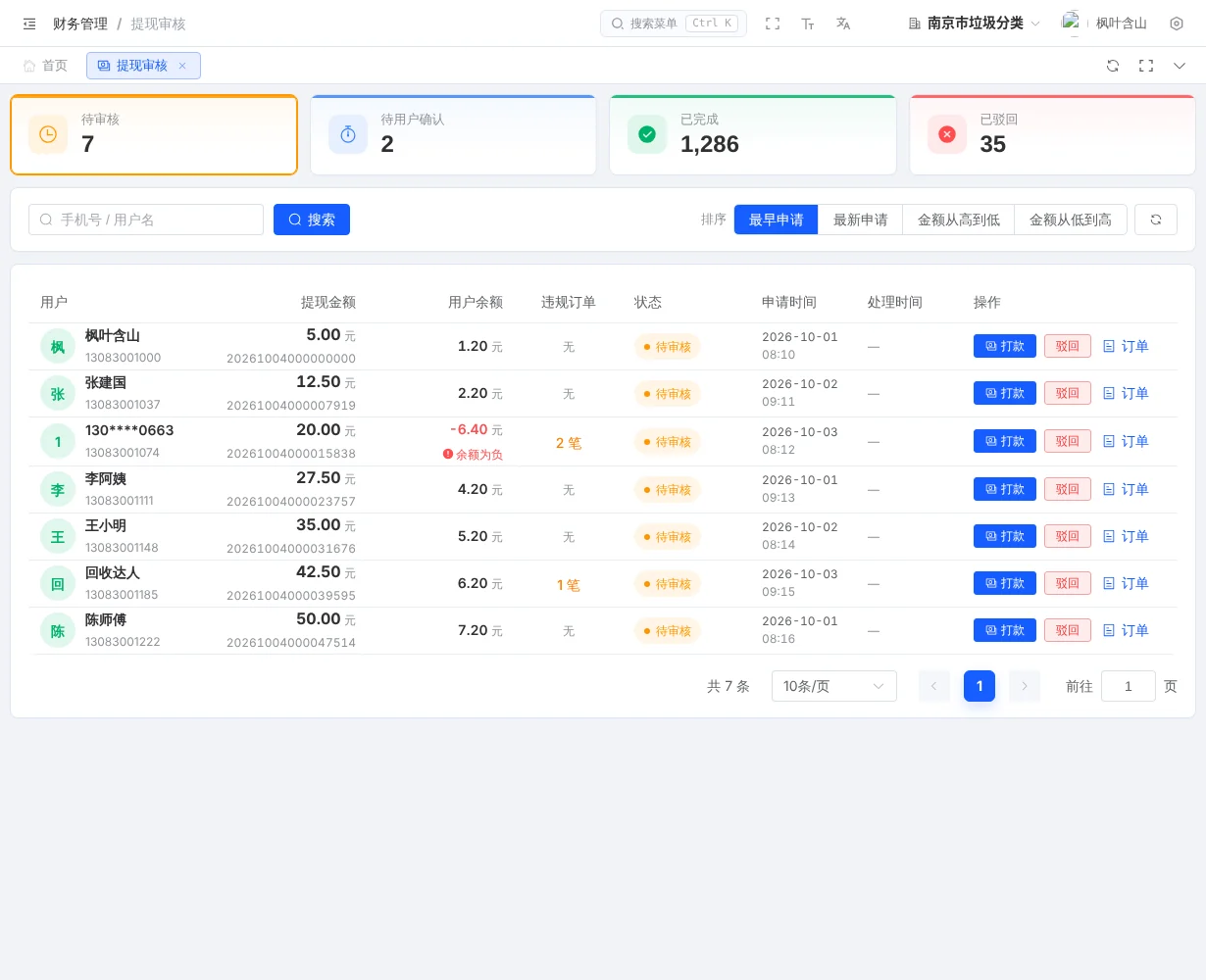Select page 1 in pagination
Image resolution: width=1206 pixels, height=980 pixels.
click(x=980, y=686)
